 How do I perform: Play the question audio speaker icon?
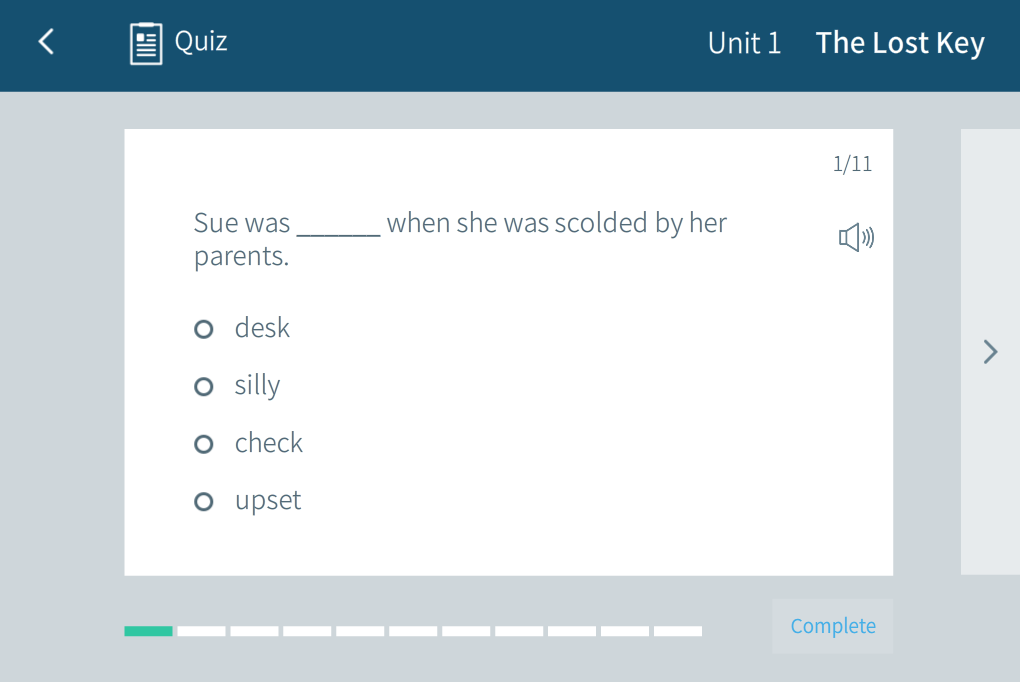[x=856, y=238]
